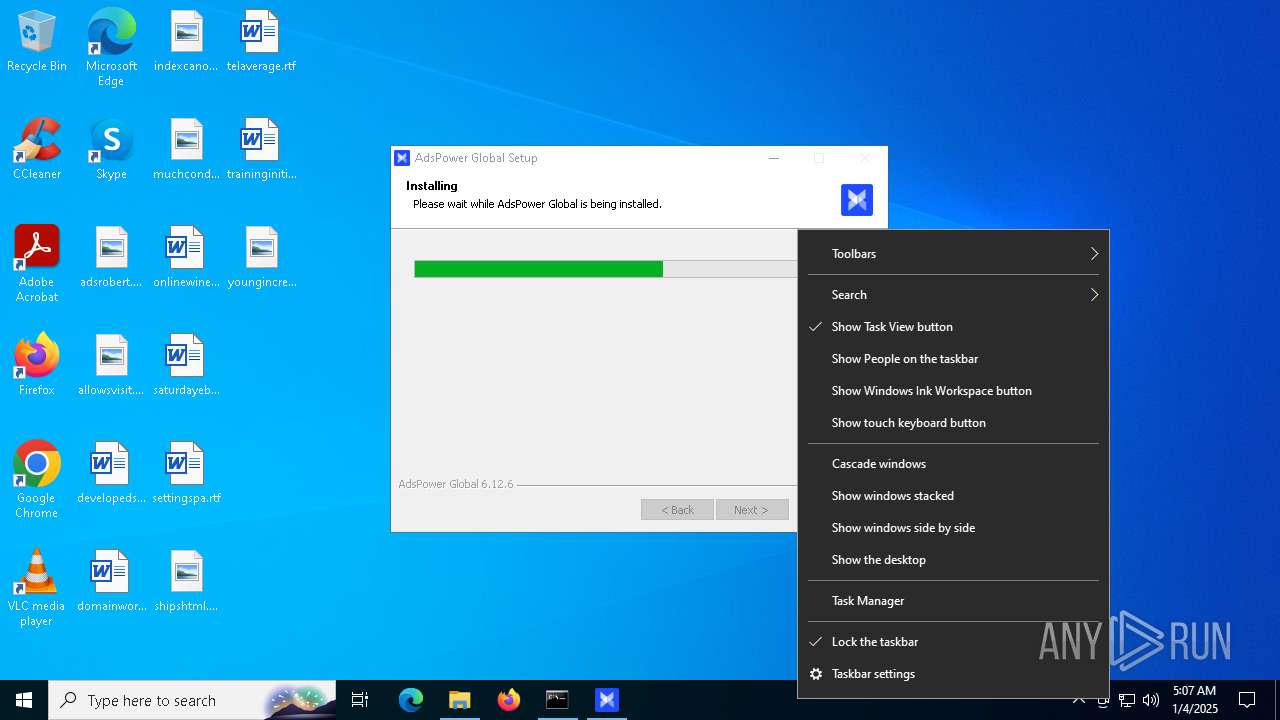Select the muchcond image file icon

186,150
